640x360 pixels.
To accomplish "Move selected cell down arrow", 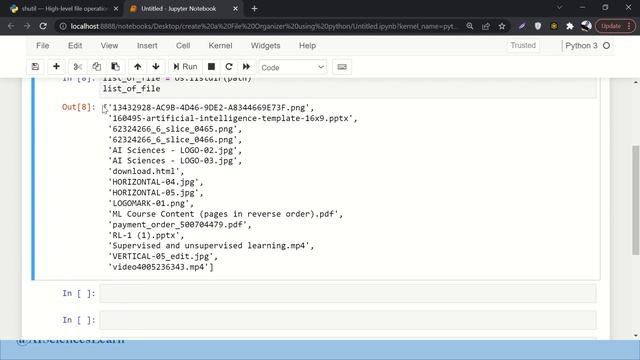I will (x=156, y=67).
